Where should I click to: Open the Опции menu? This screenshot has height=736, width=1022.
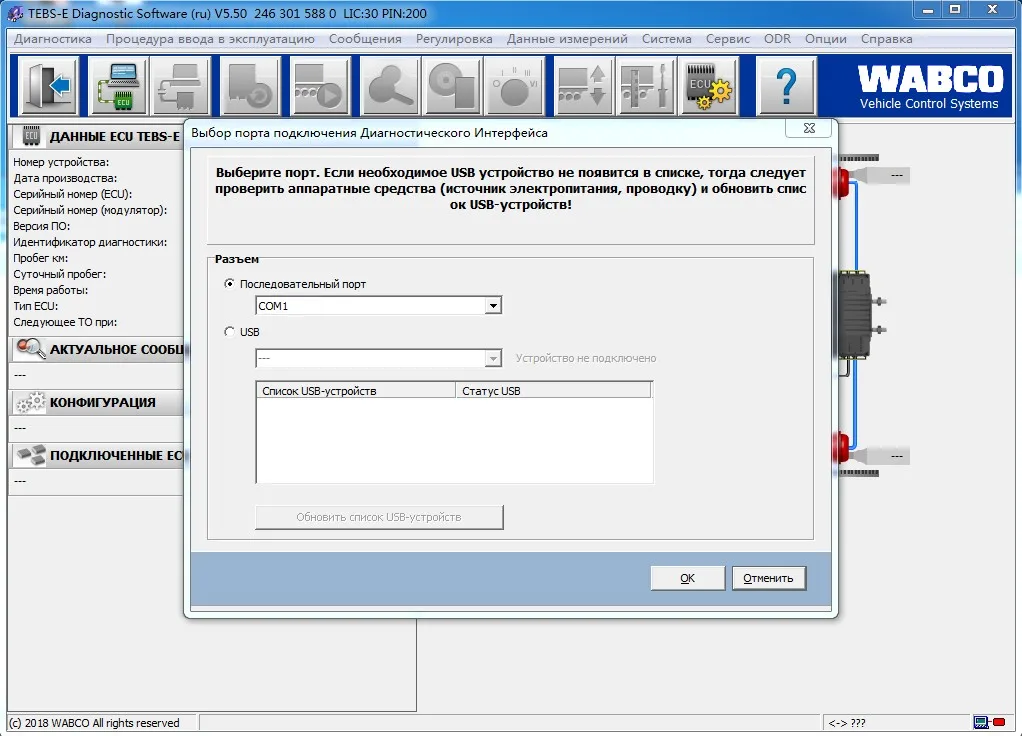point(825,38)
